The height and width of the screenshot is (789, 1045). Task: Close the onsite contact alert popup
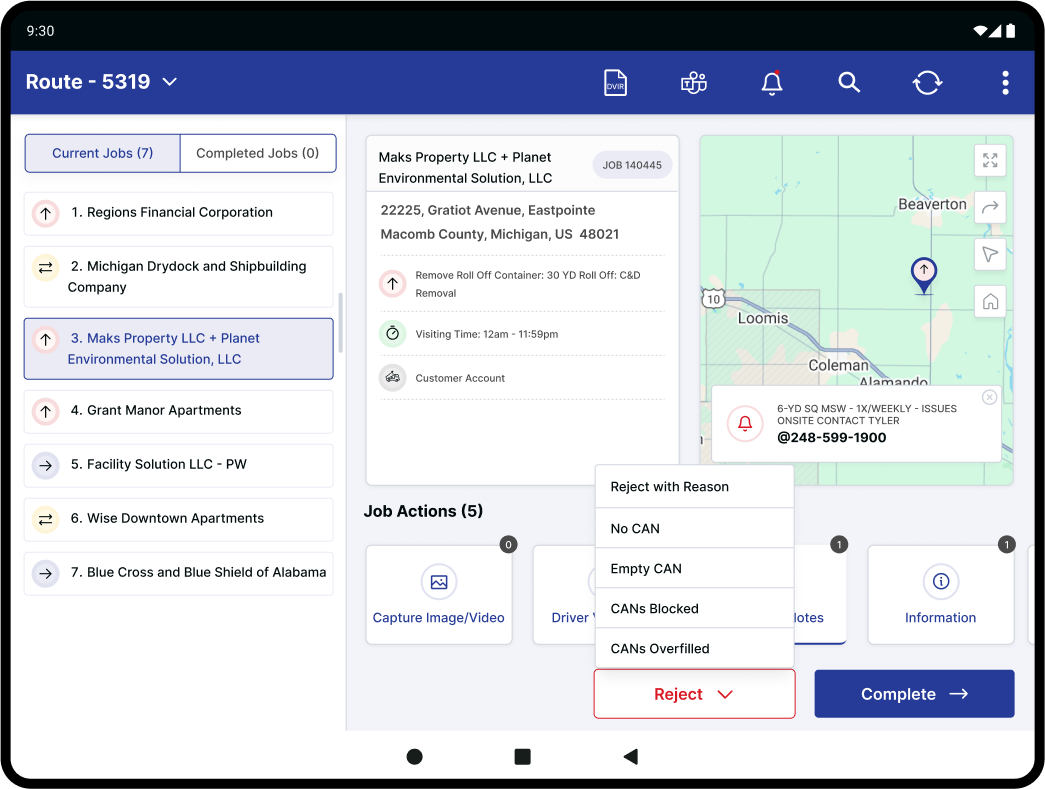coord(990,397)
